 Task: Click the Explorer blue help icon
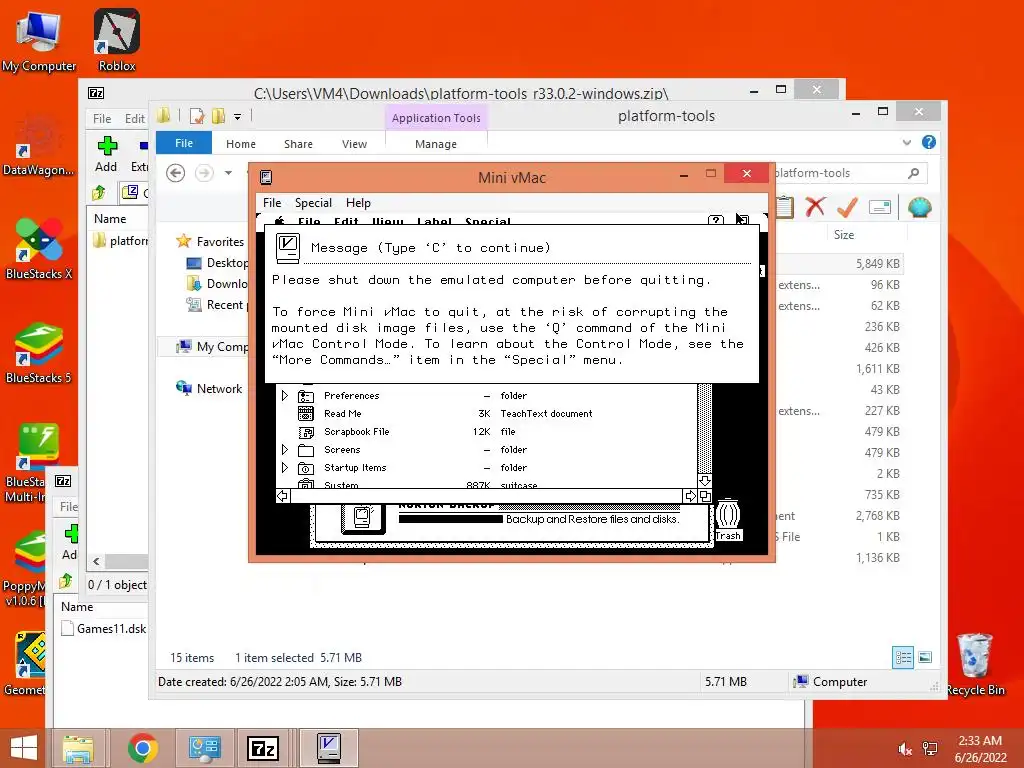[929, 142]
